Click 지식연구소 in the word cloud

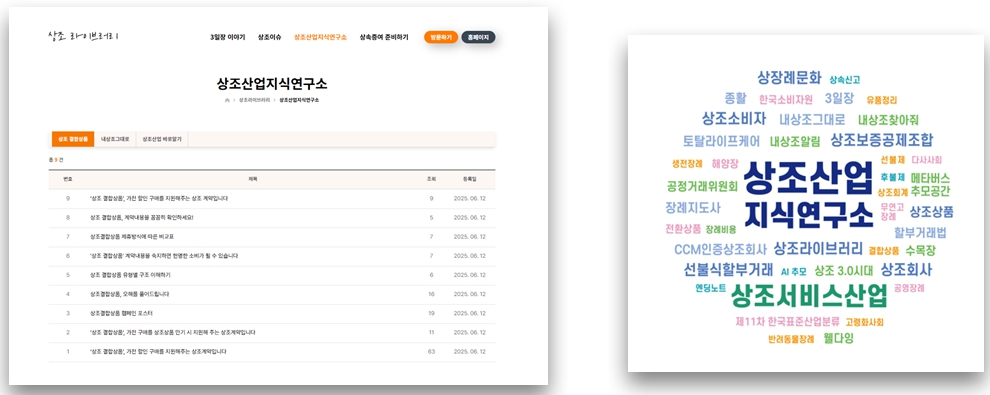(809, 215)
